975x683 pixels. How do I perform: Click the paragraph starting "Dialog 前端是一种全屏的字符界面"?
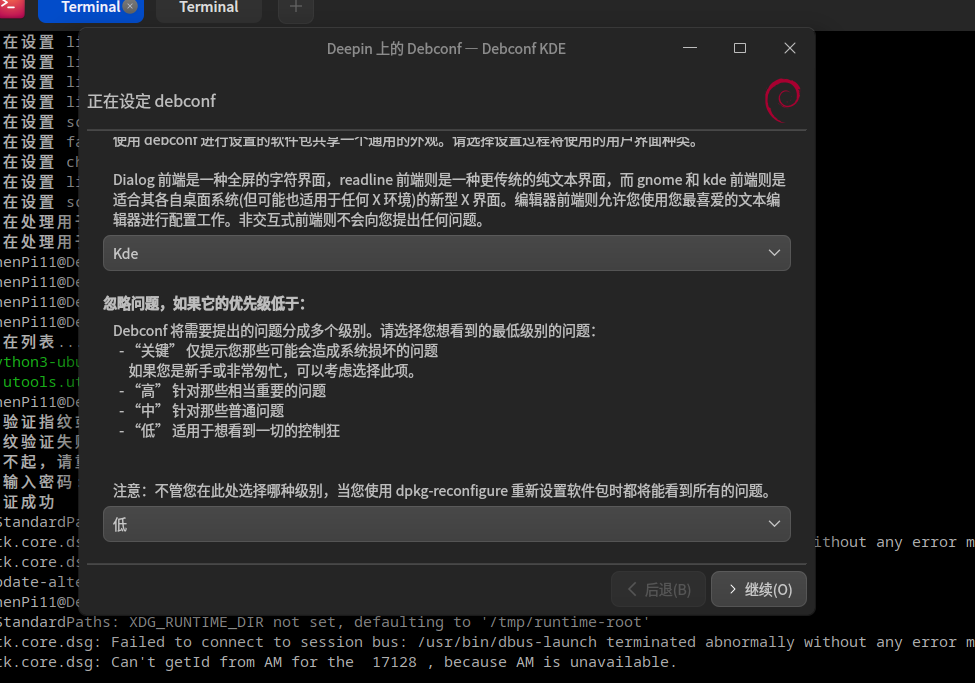(449, 200)
